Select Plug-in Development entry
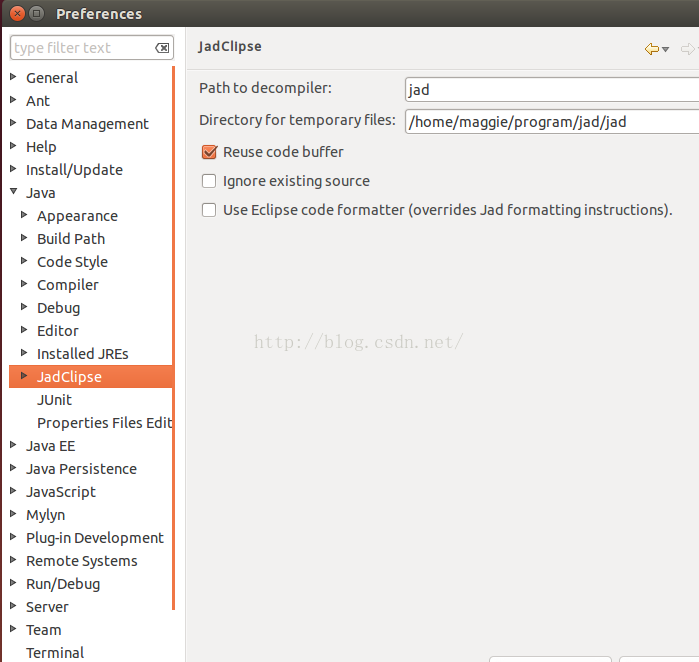This screenshot has height=662, width=699. pos(95,538)
